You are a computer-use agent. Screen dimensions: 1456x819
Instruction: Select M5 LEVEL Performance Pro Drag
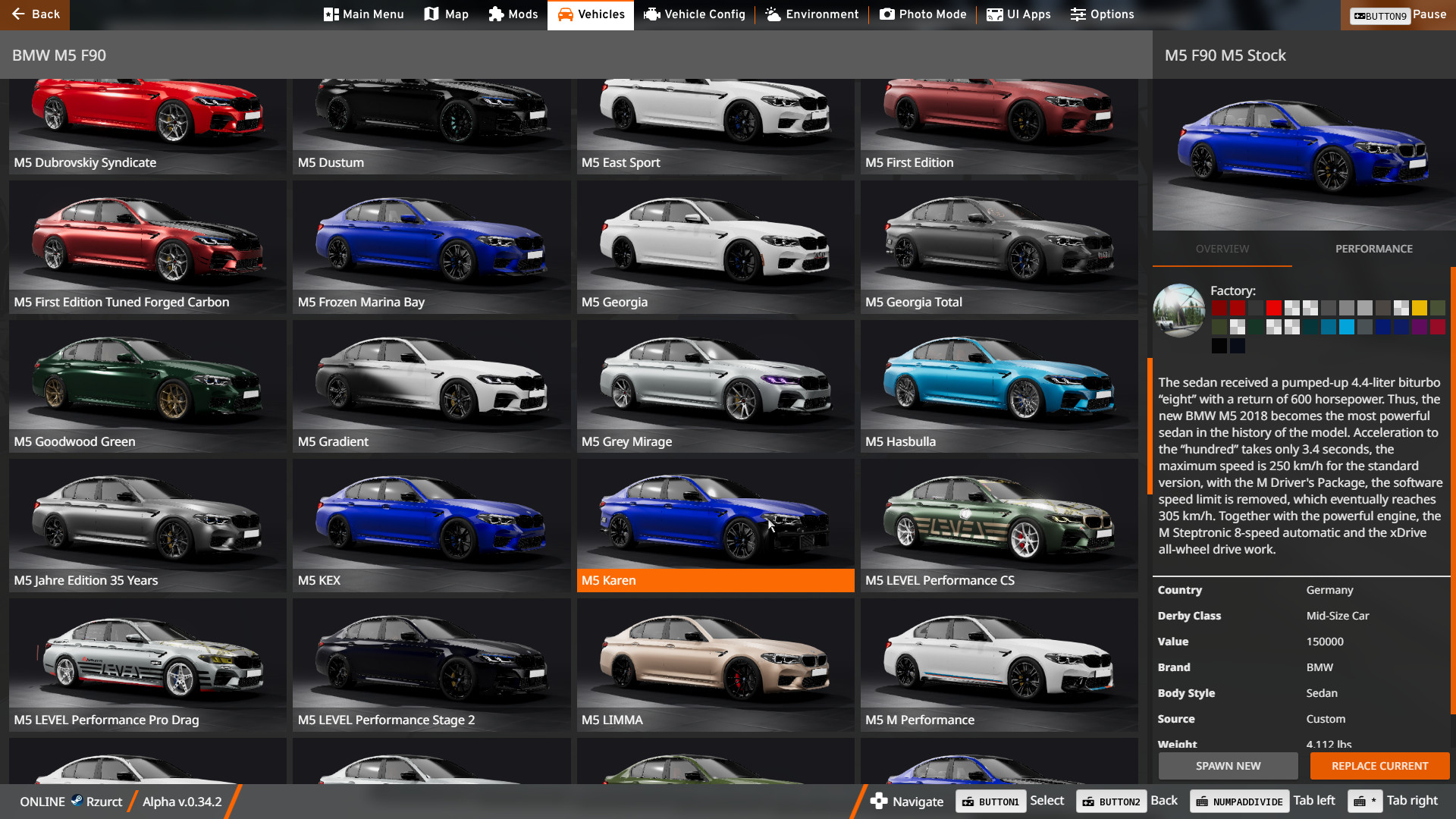click(x=148, y=665)
